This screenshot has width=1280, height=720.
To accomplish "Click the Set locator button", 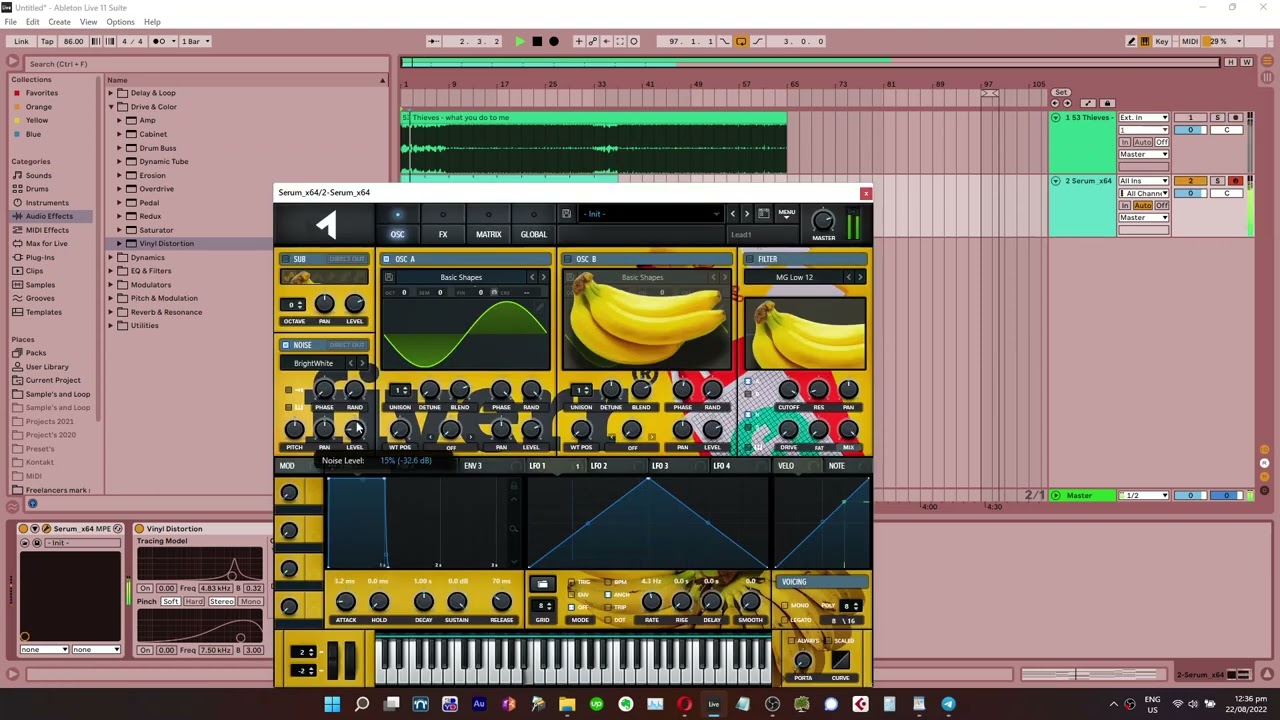I will (1061, 93).
